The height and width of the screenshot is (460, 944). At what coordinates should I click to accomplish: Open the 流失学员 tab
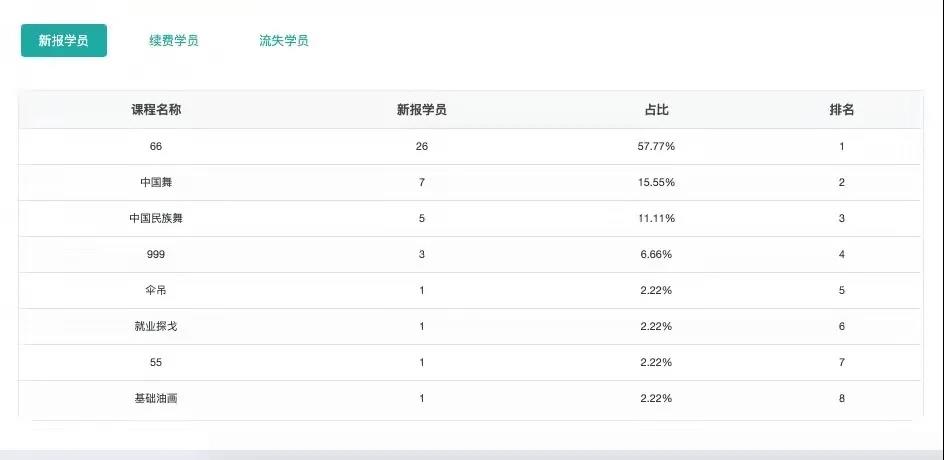(283, 41)
